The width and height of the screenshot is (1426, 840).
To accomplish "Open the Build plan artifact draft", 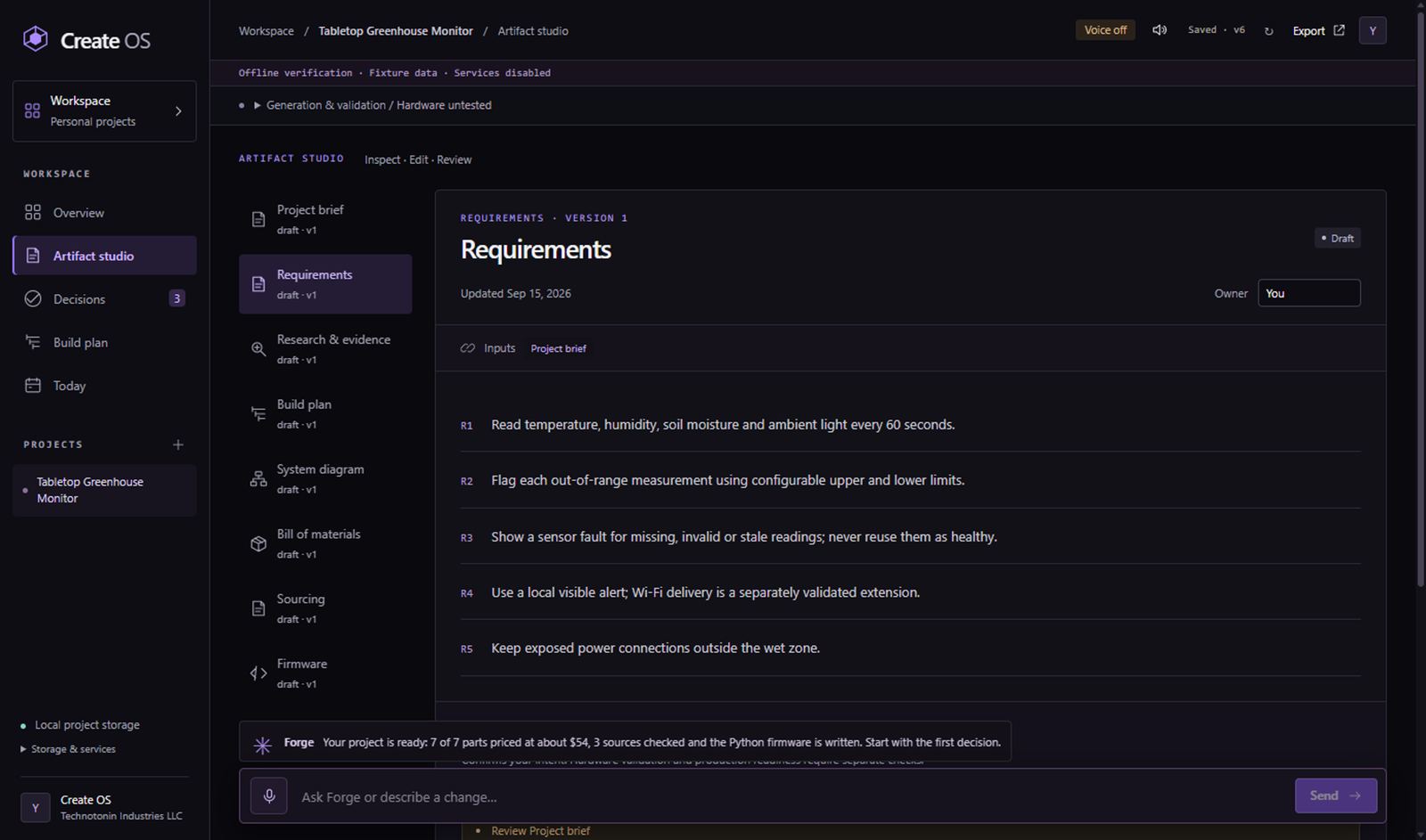I will (325, 414).
